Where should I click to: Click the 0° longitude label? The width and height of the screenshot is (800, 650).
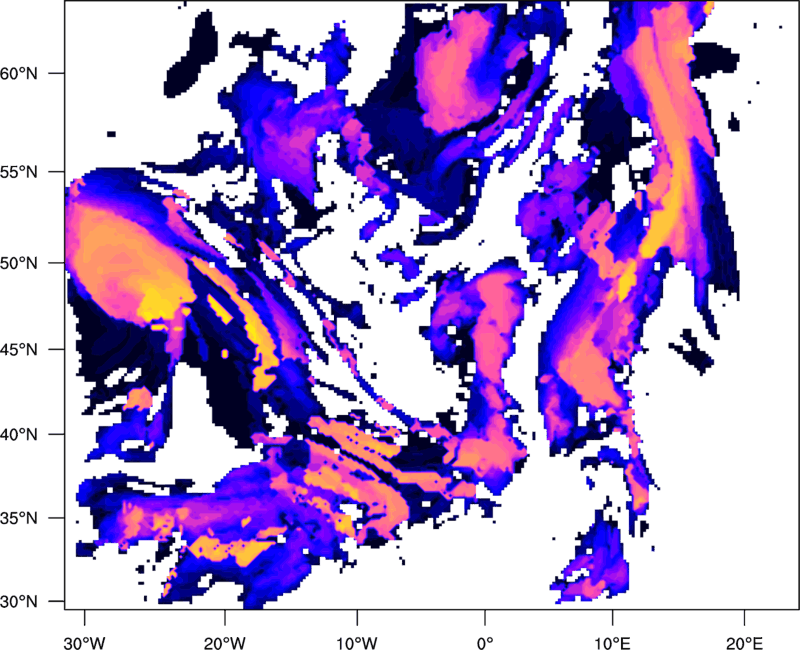(x=485, y=642)
